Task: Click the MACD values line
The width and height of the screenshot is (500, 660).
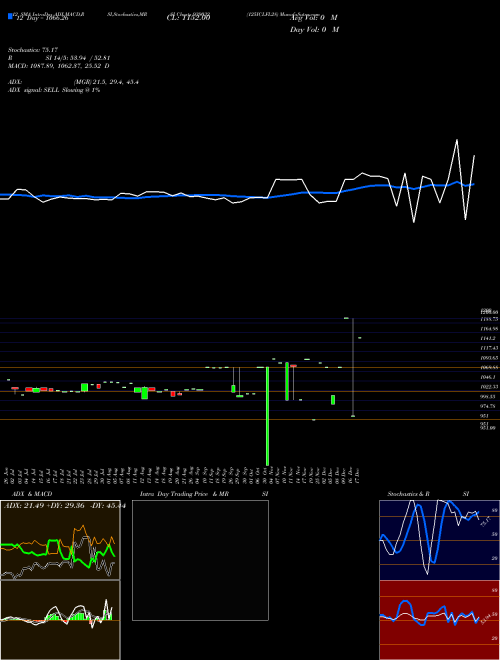Action: pos(59,66)
